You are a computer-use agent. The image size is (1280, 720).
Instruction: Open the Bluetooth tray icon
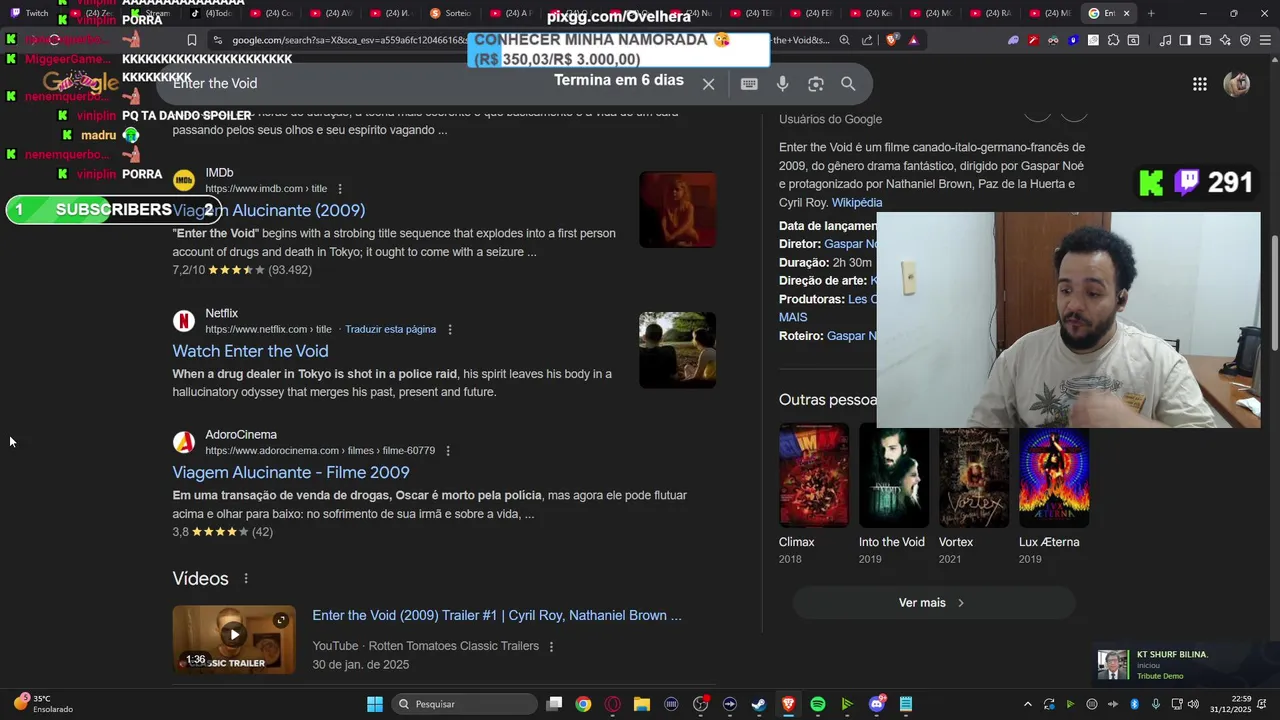(1135, 704)
